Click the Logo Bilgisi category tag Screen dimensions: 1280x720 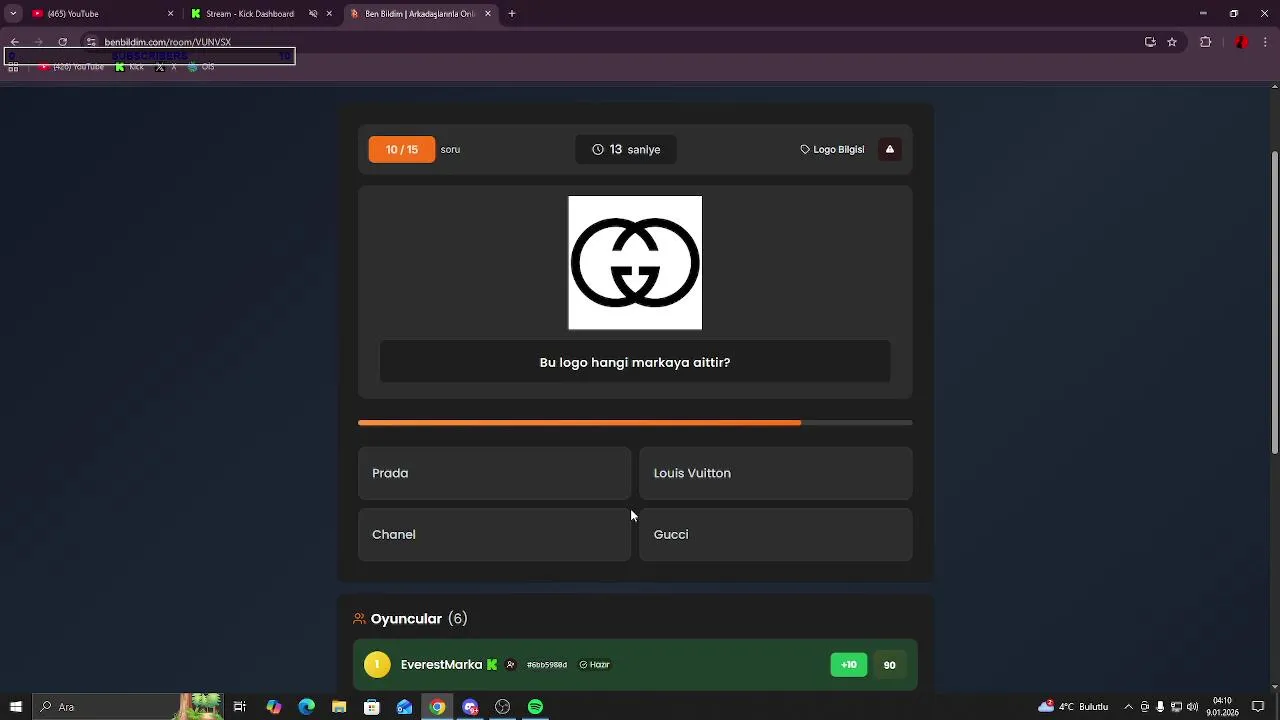pos(832,149)
